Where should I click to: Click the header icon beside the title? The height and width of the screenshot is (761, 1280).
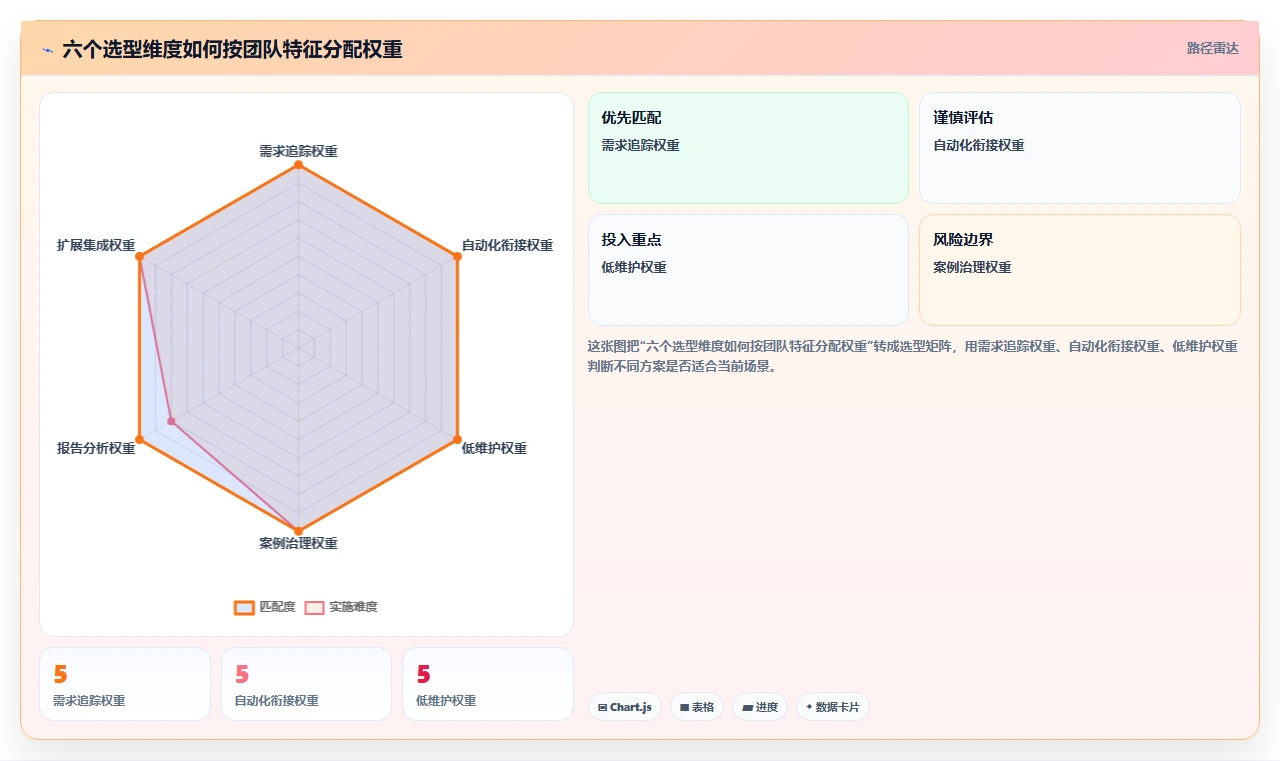click(47, 50)
